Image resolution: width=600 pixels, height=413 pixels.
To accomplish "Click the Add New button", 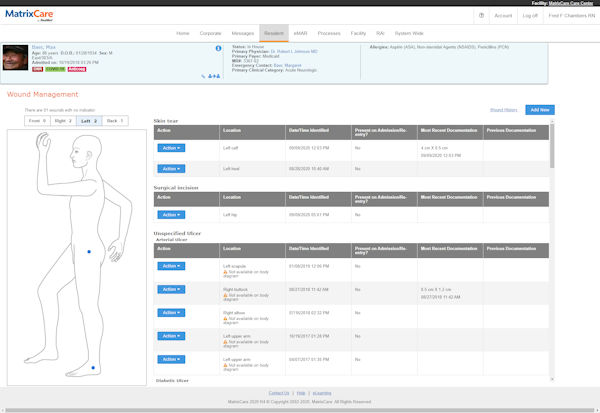I will click(x=540, y=110).
